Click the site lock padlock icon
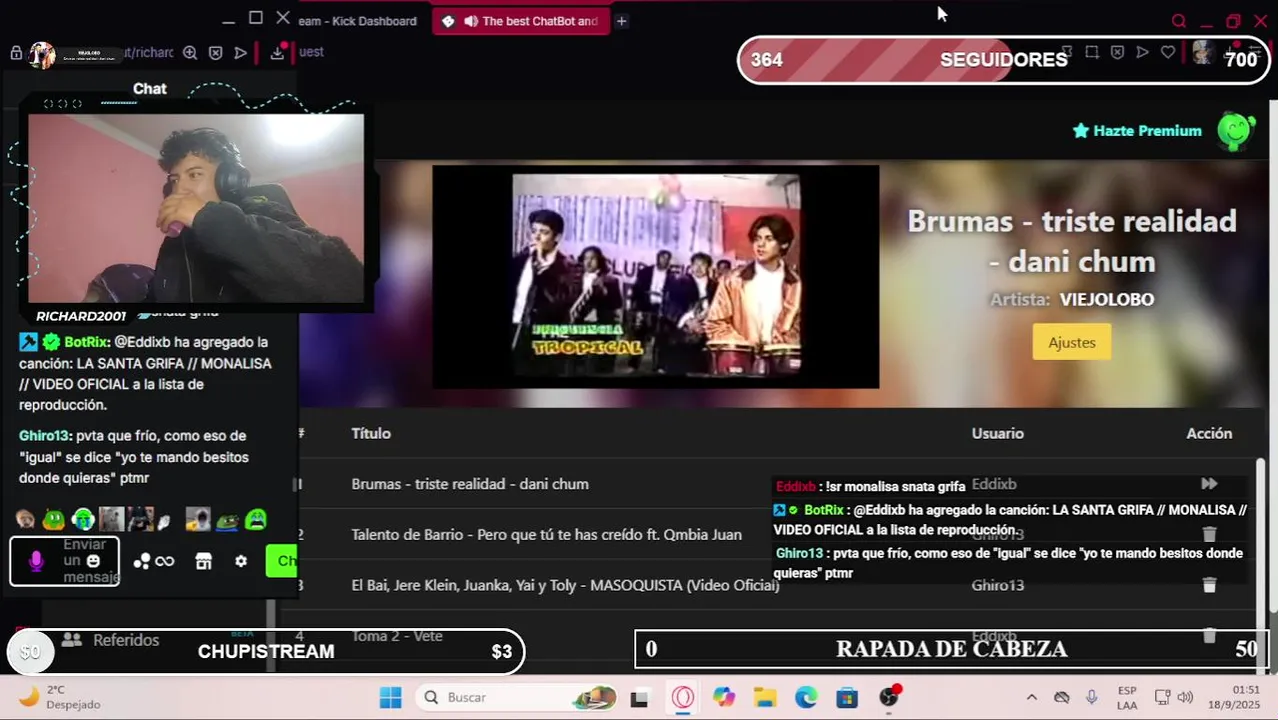Screen dimensions: 1278x720 [16, 53]
